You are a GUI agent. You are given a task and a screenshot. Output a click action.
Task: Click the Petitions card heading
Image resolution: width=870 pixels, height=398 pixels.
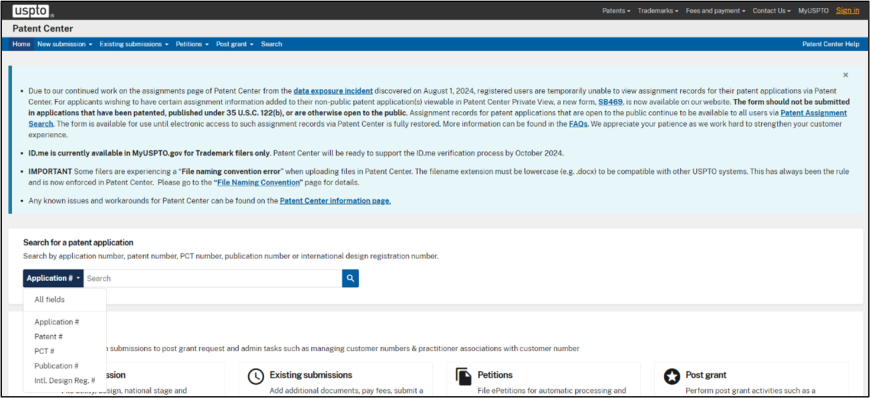495,375
